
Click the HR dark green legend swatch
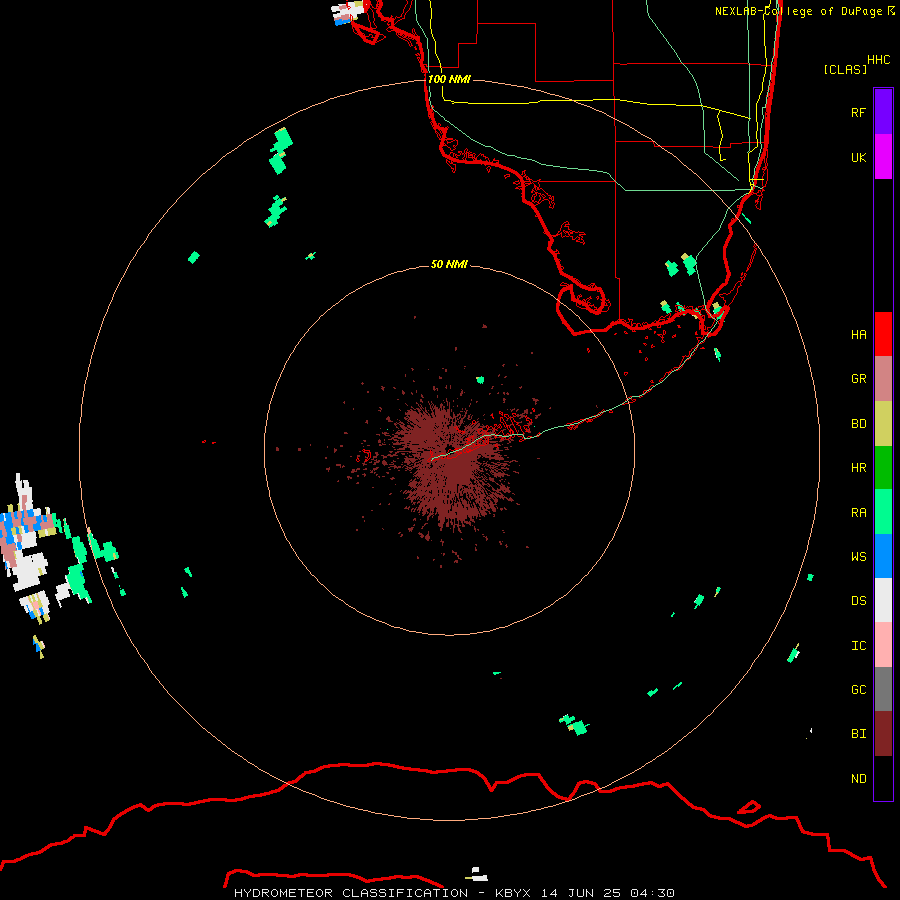883,468
